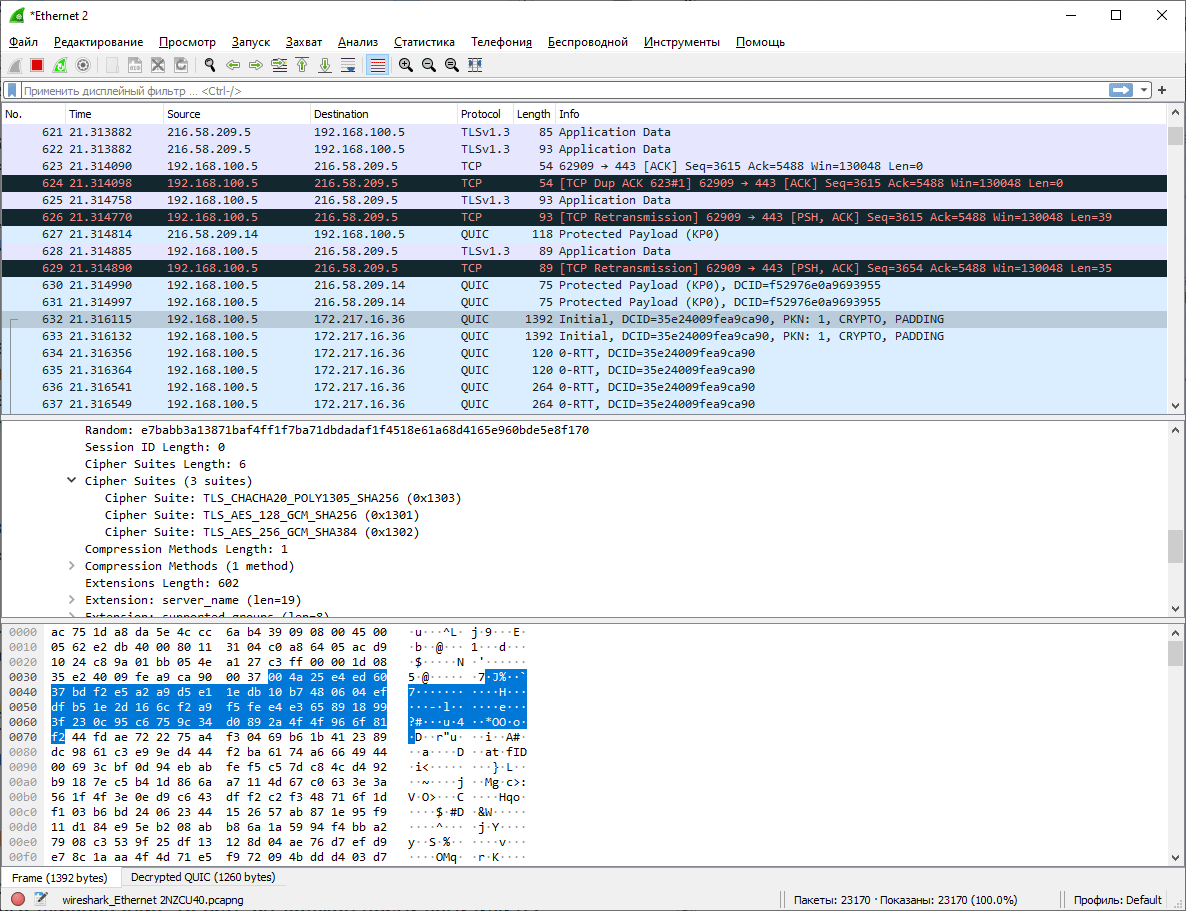Open capture options gear icon
This screenshot has width=1186, height=911.
(83, 65)
